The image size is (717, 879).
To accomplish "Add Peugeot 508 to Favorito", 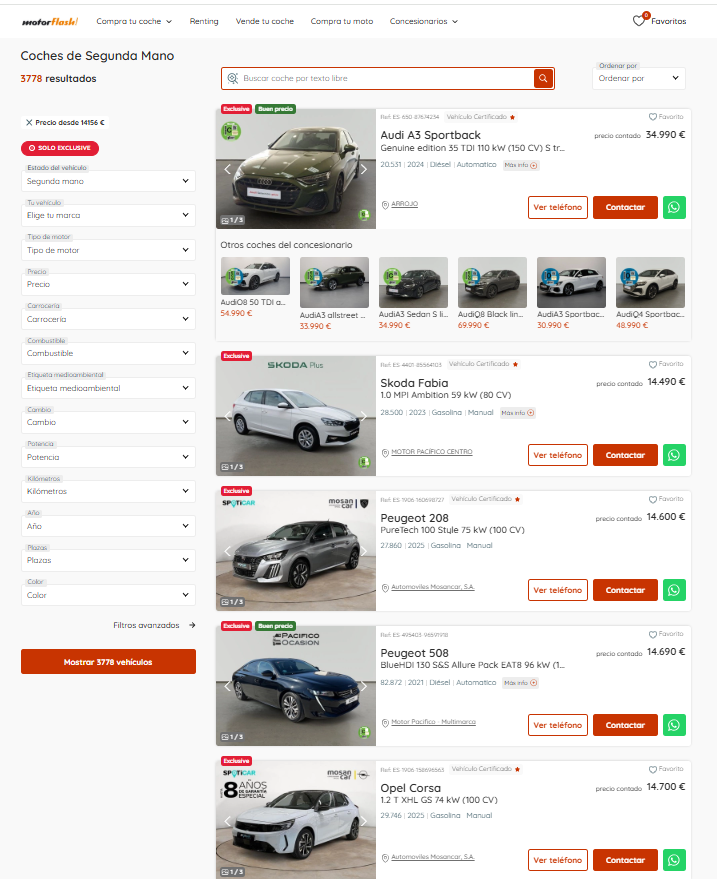I will tap(666, 634).
